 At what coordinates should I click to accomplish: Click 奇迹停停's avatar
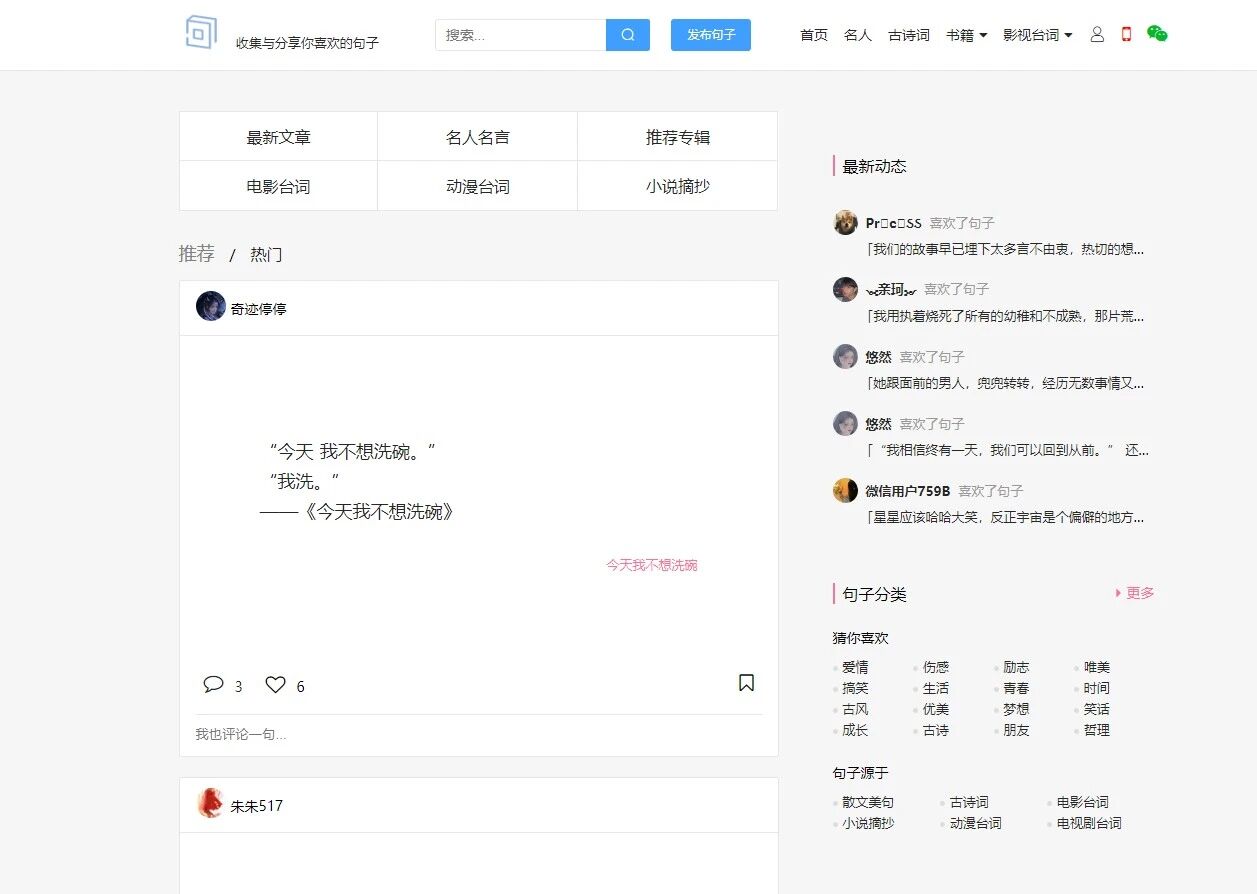(210, 308)
